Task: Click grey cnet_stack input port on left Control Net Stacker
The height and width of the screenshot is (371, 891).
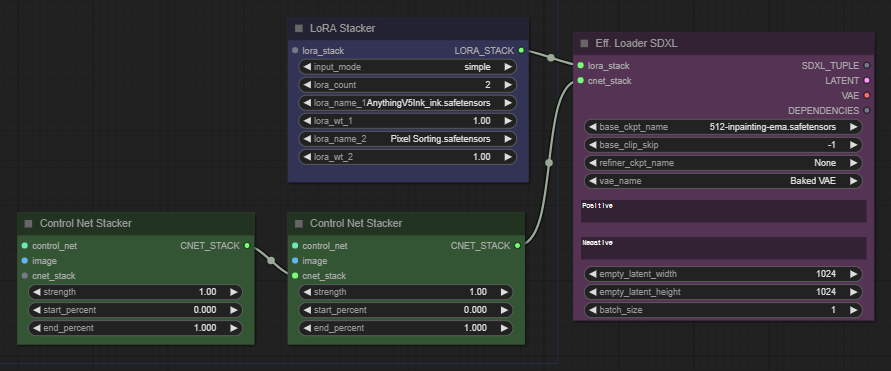Action: (24, 276)
